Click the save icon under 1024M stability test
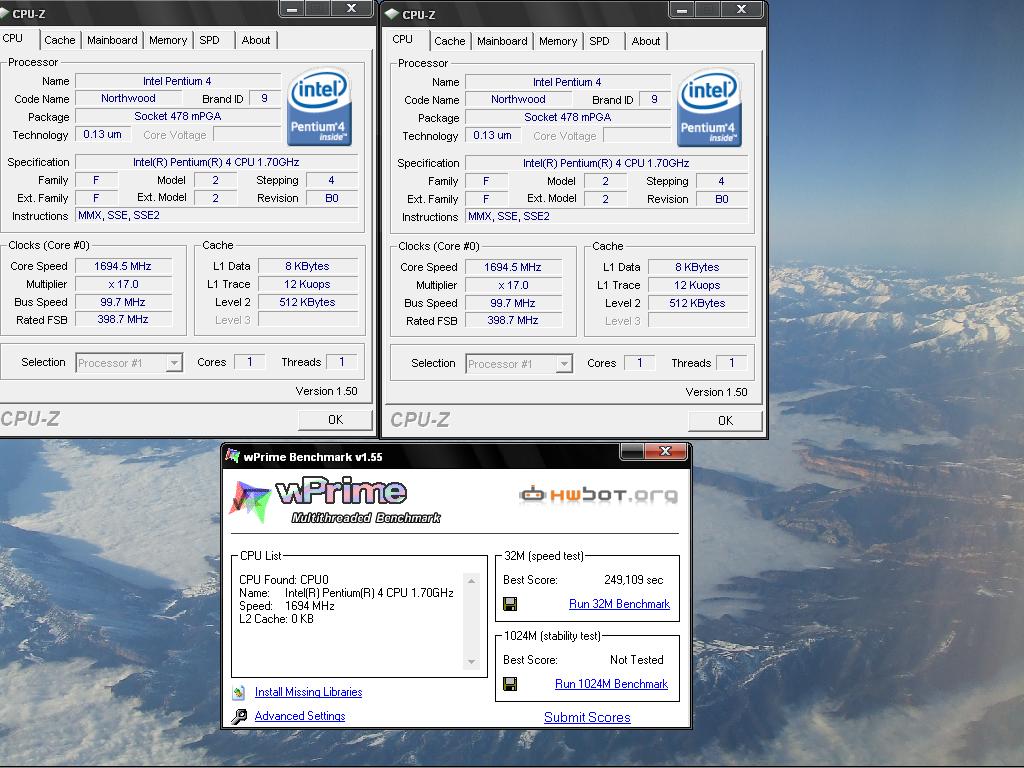The width and height of the screenshot is (1024, 768). pyautogui.click(x=510, y=684)
